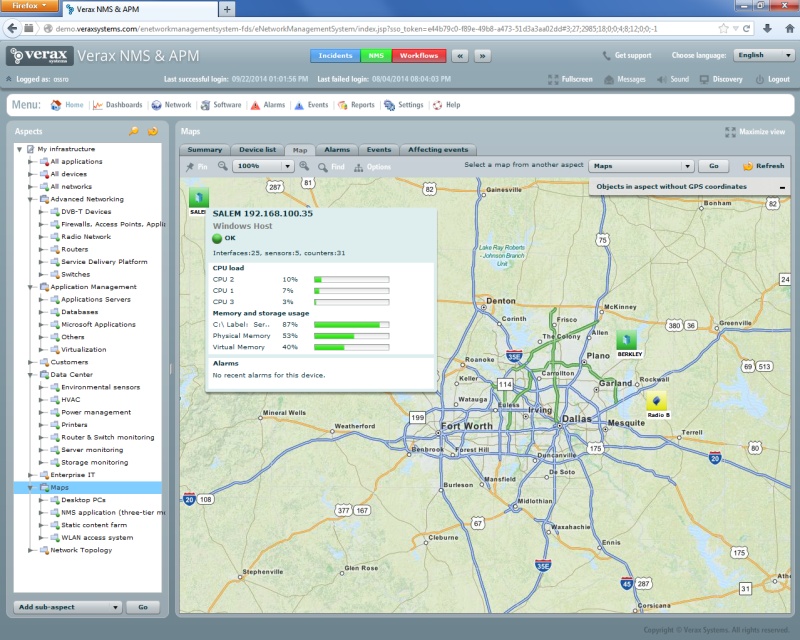Select the BERKLEY device icon on the map
The width and height of the screenshot is (800, 640).
(x=627, y=340)
